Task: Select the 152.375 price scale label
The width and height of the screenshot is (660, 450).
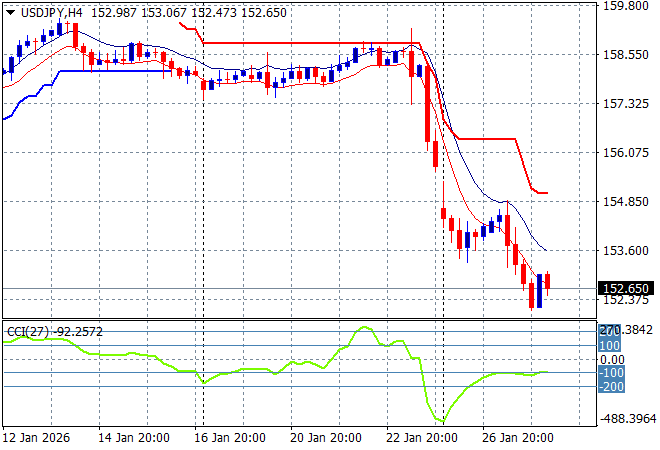Action: coord(625,300)
